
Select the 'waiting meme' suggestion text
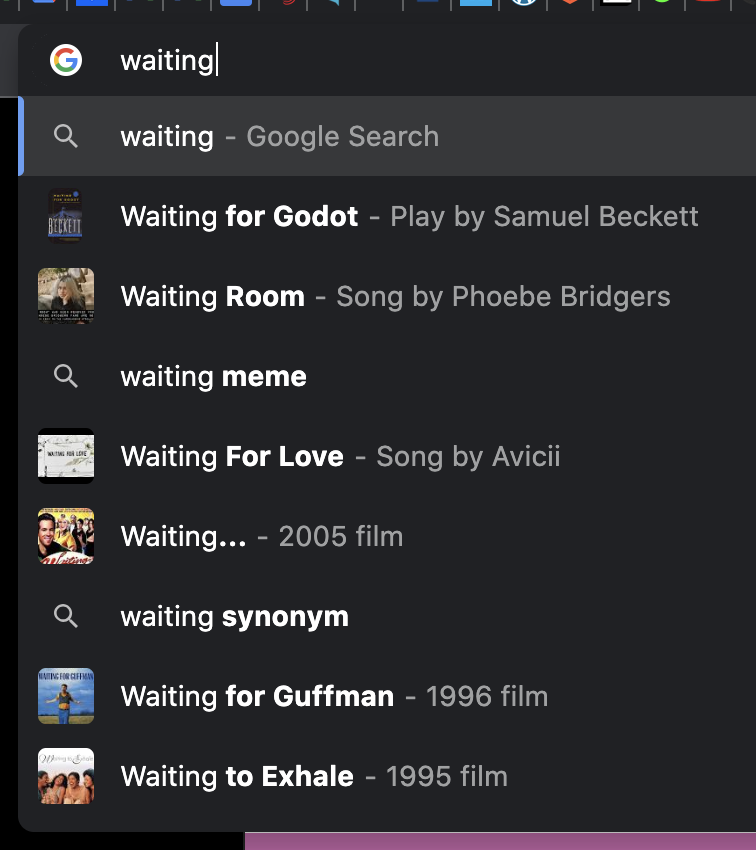[x=214, y=377]
